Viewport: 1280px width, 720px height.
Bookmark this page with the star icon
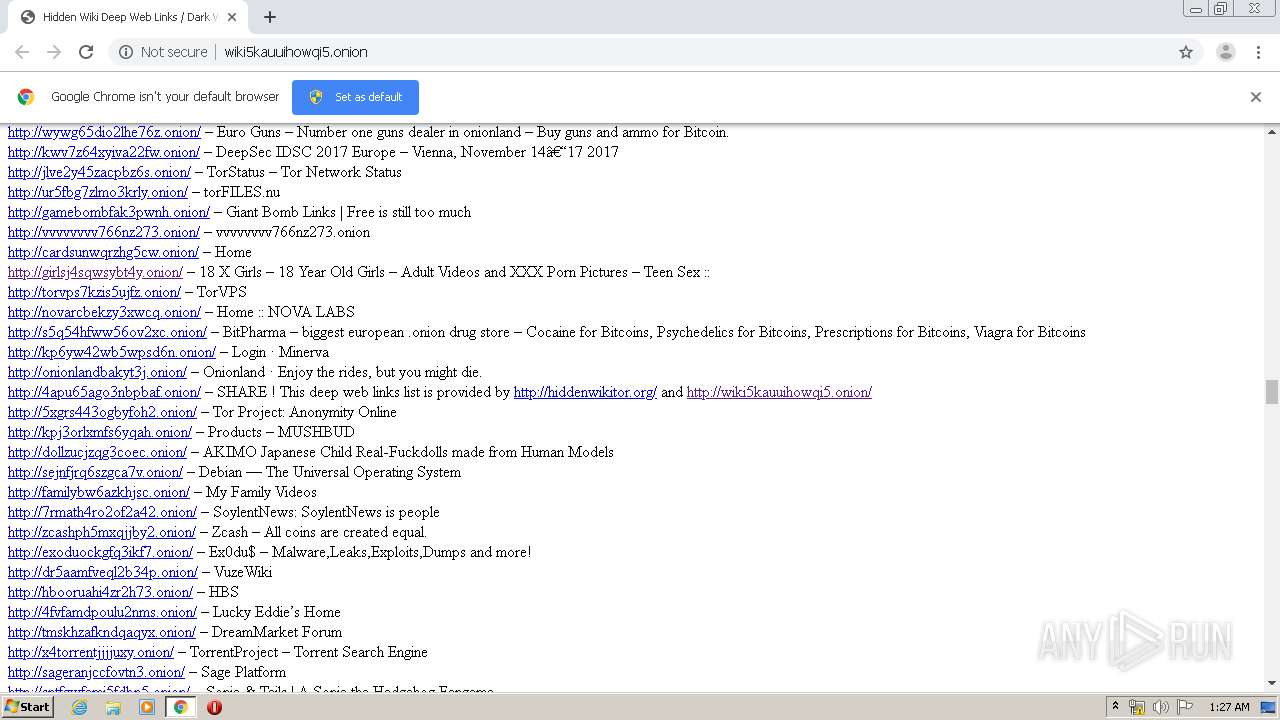click(1186, 52)
